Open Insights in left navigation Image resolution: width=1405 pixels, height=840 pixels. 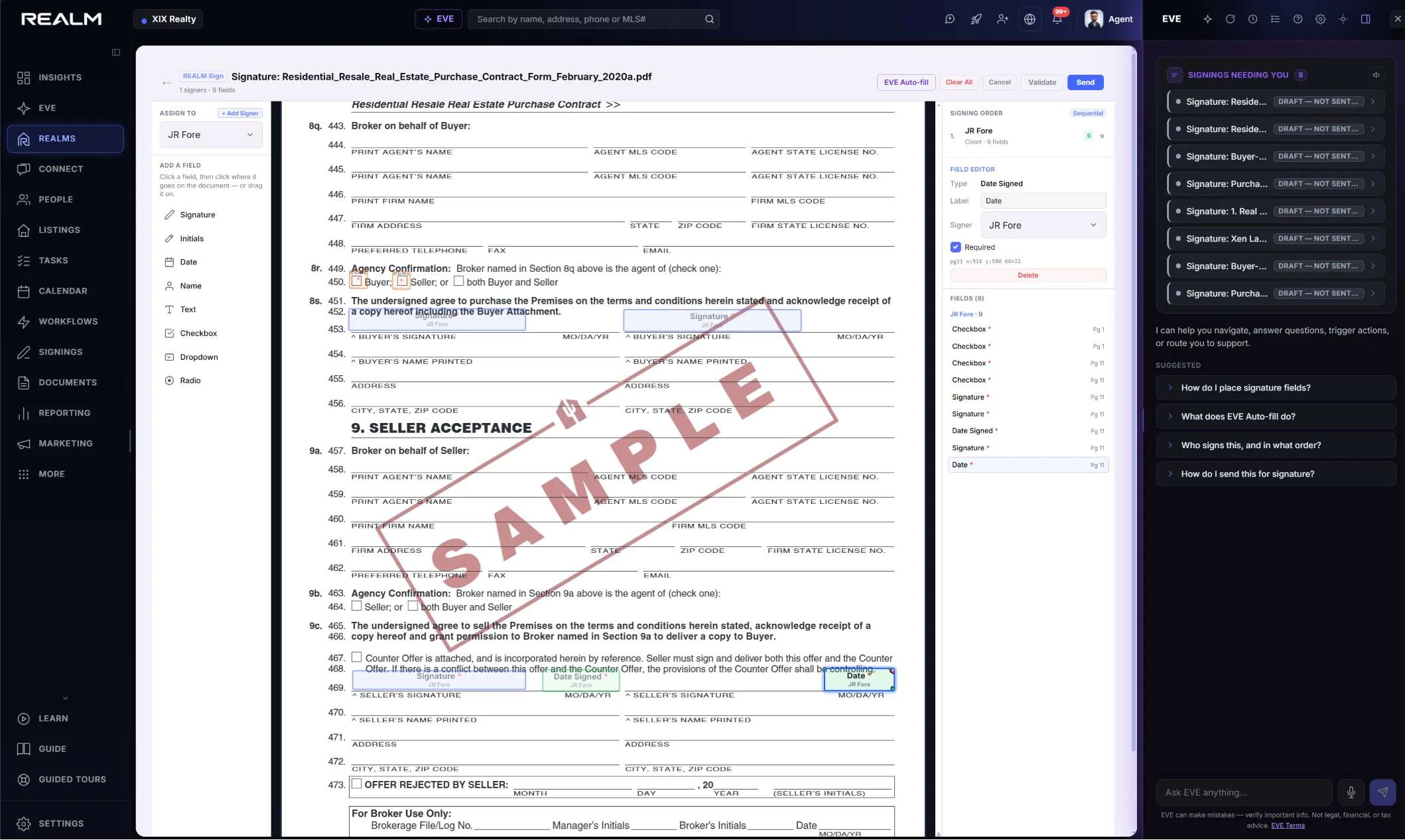tap(65, 78)
